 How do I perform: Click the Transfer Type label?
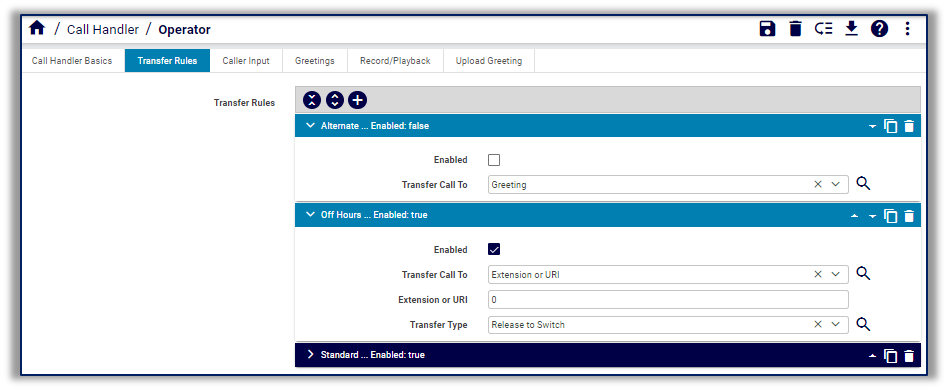[438, 325]
